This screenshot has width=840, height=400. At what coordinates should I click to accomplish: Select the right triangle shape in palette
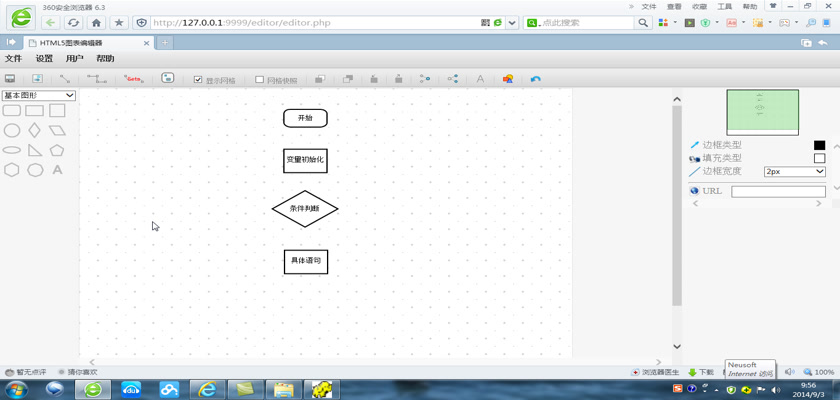[x=35, y=150]
